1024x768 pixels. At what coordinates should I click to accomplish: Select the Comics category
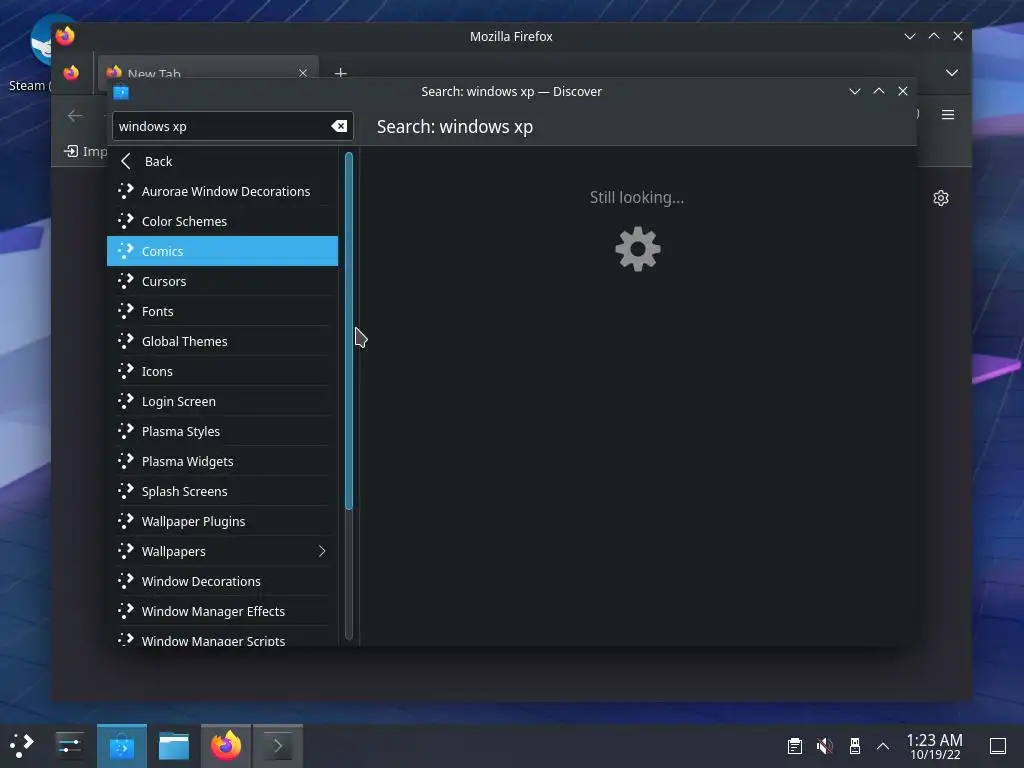pyautogui.click(x=222, y=251)
